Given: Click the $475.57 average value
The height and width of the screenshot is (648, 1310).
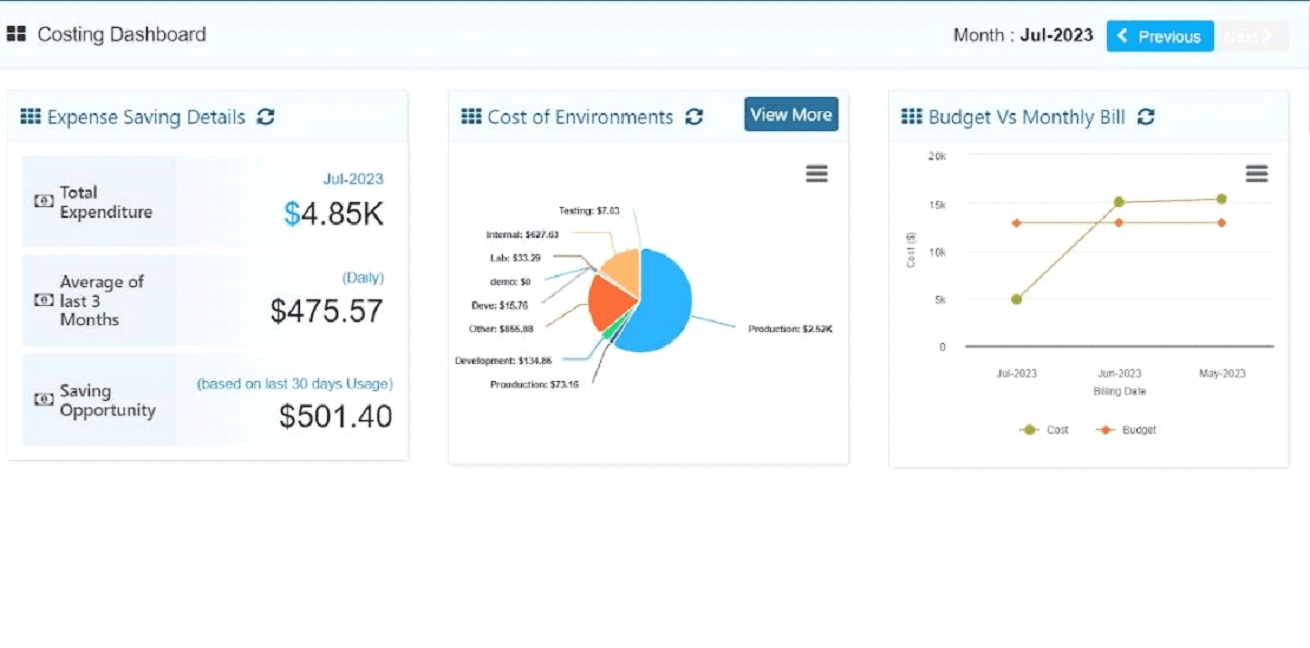Looking at the screenshot, I should (327, 311).
